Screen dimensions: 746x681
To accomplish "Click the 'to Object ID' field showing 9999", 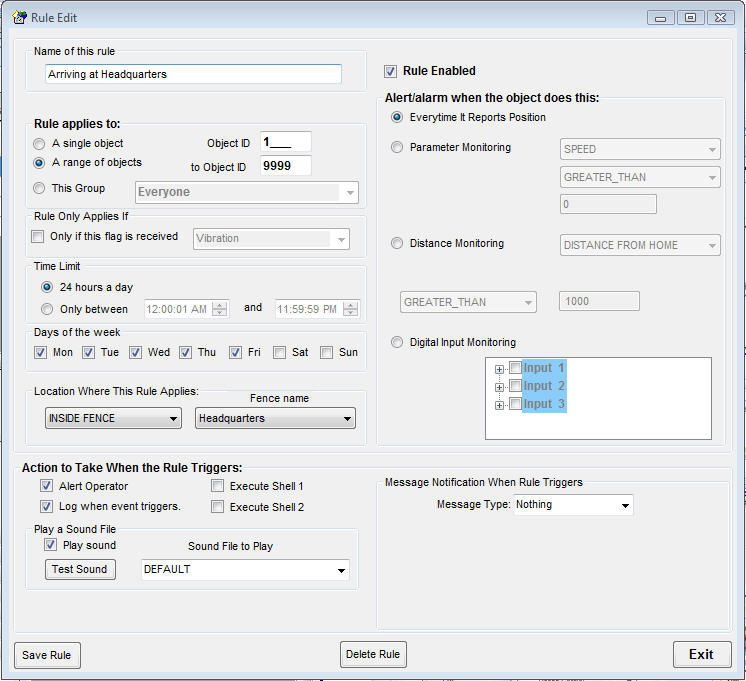I will (285, 166).
